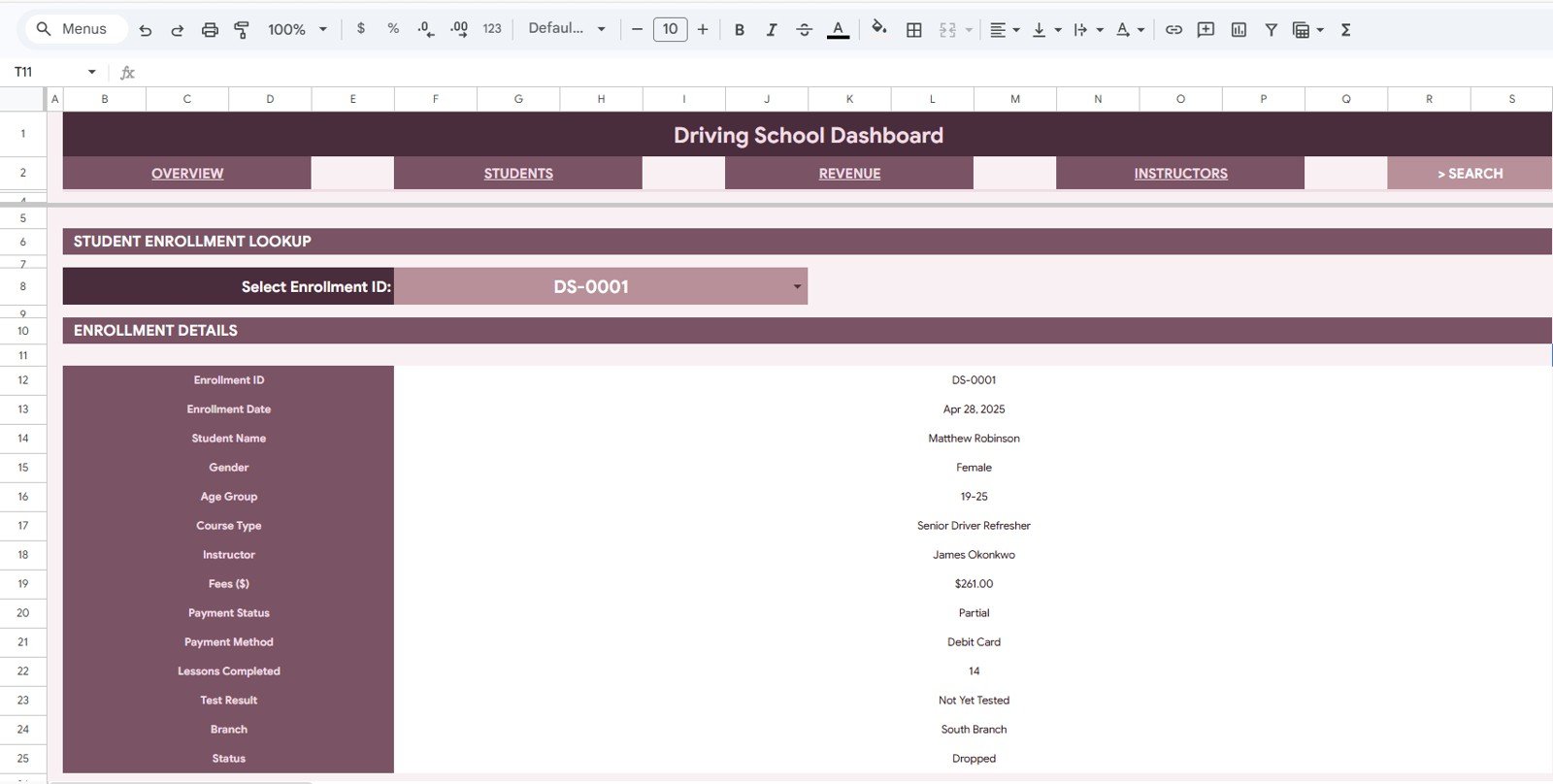Viewport: 1553px width, 784px height.
Task: Open text rotation dropdown
Action: [1130, 30]
